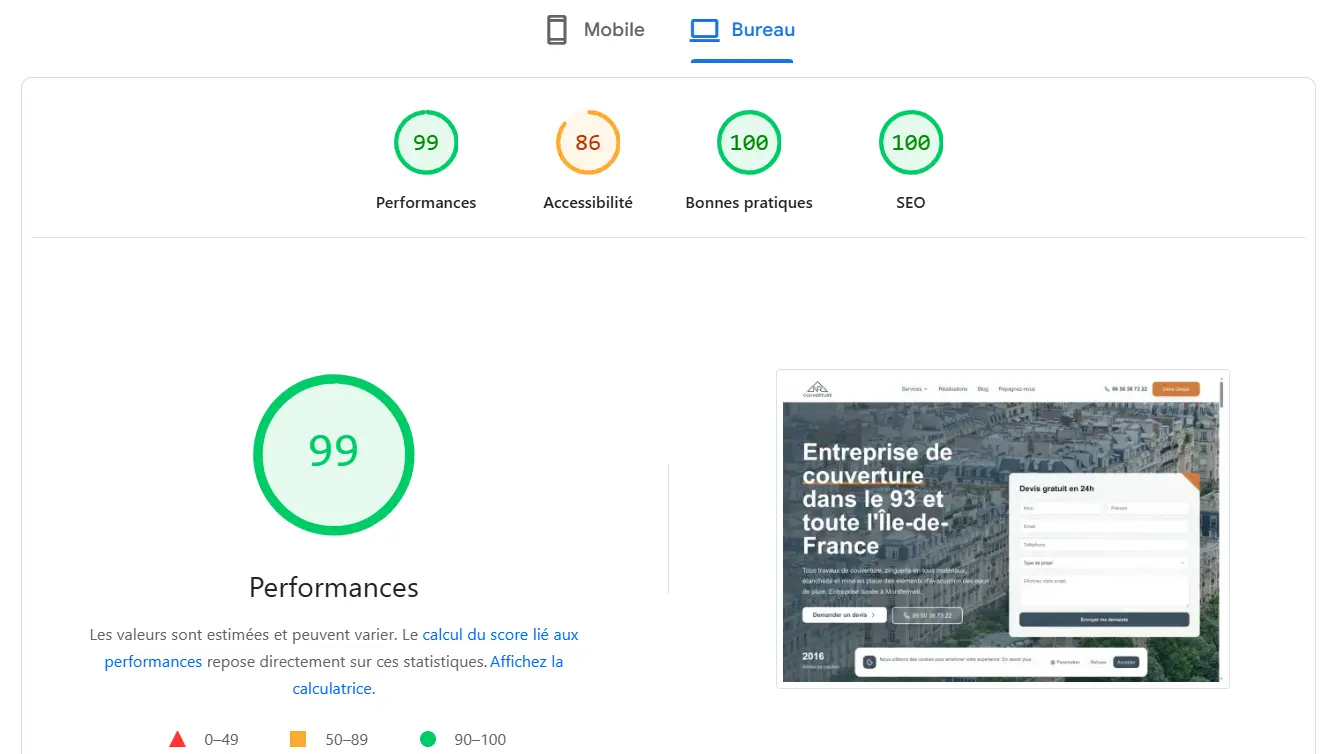Click the Performances label under the gauge
Viewport: 1333px width, 754px height.
coord(426,202)
